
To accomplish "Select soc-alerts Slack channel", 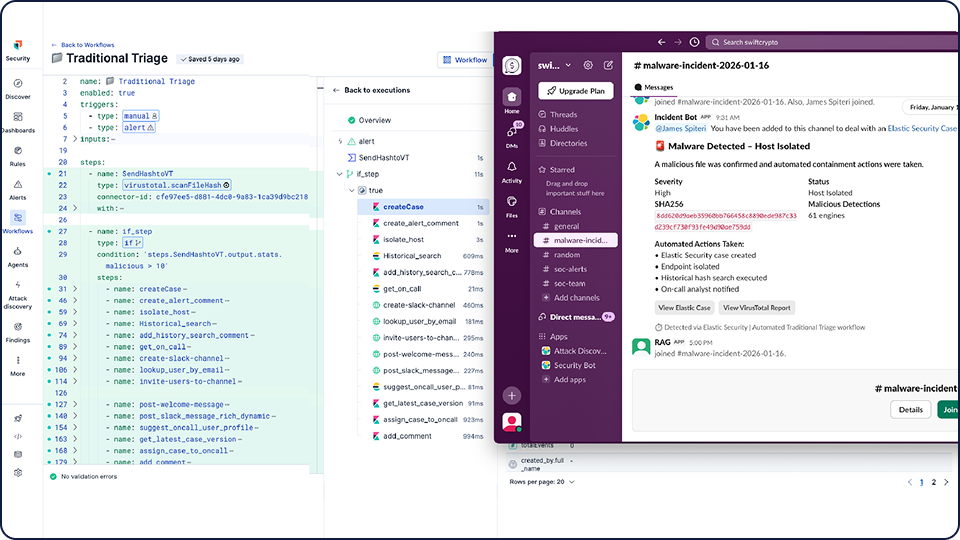I will coord(570,269).
